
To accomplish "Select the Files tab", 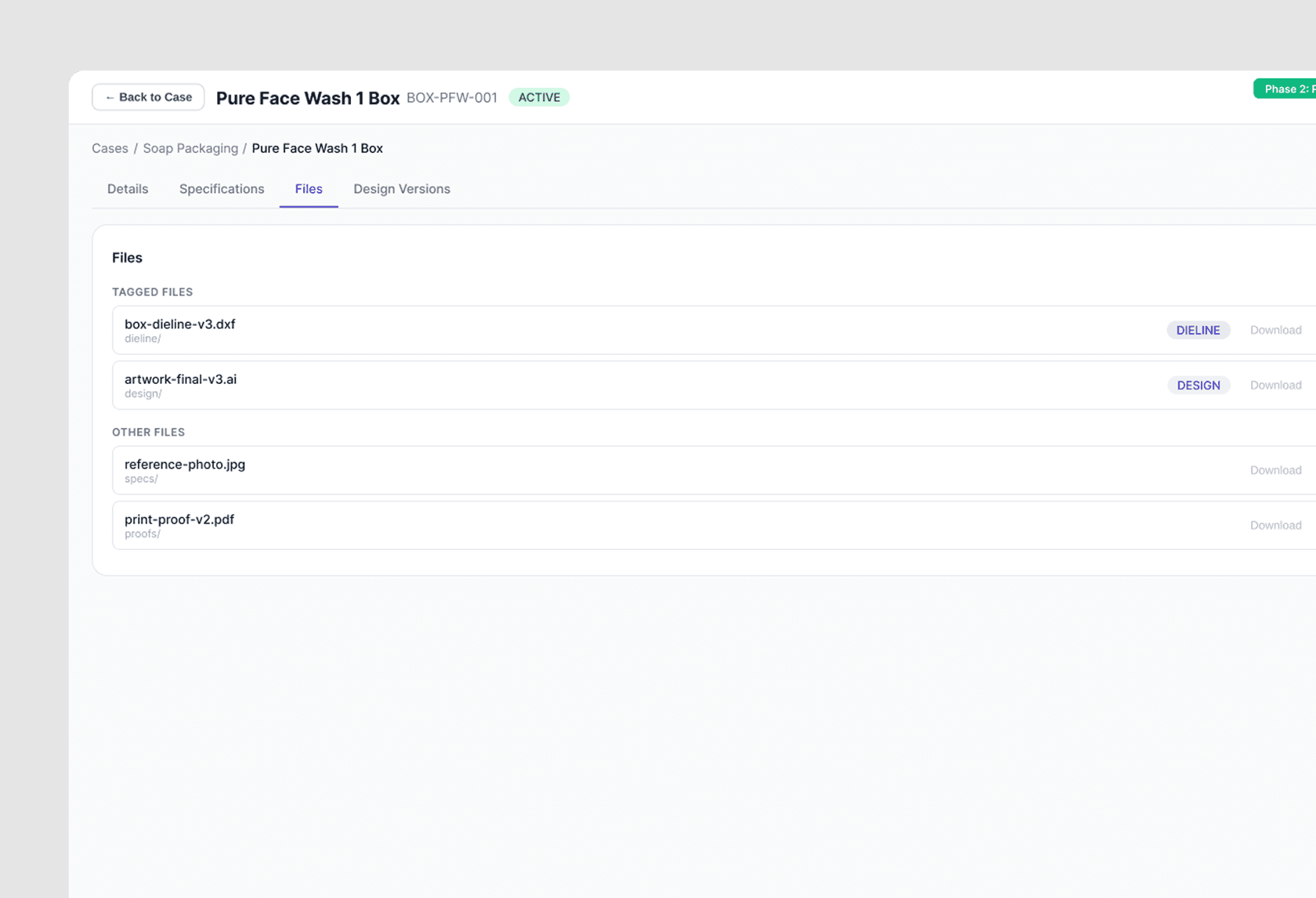I will pyautogui.click(x=308, y=189).
